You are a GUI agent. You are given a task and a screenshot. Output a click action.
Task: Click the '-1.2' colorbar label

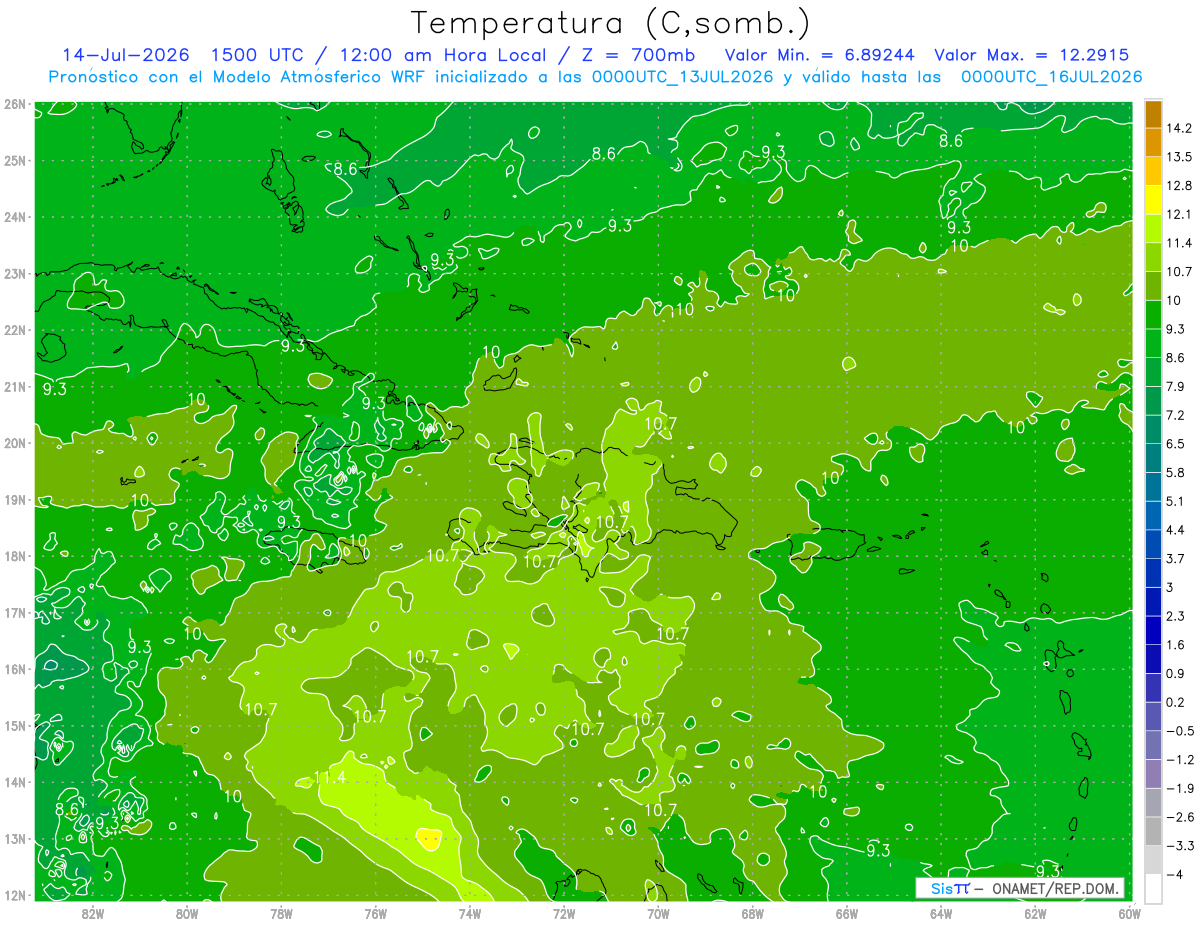coord(1182,760)
